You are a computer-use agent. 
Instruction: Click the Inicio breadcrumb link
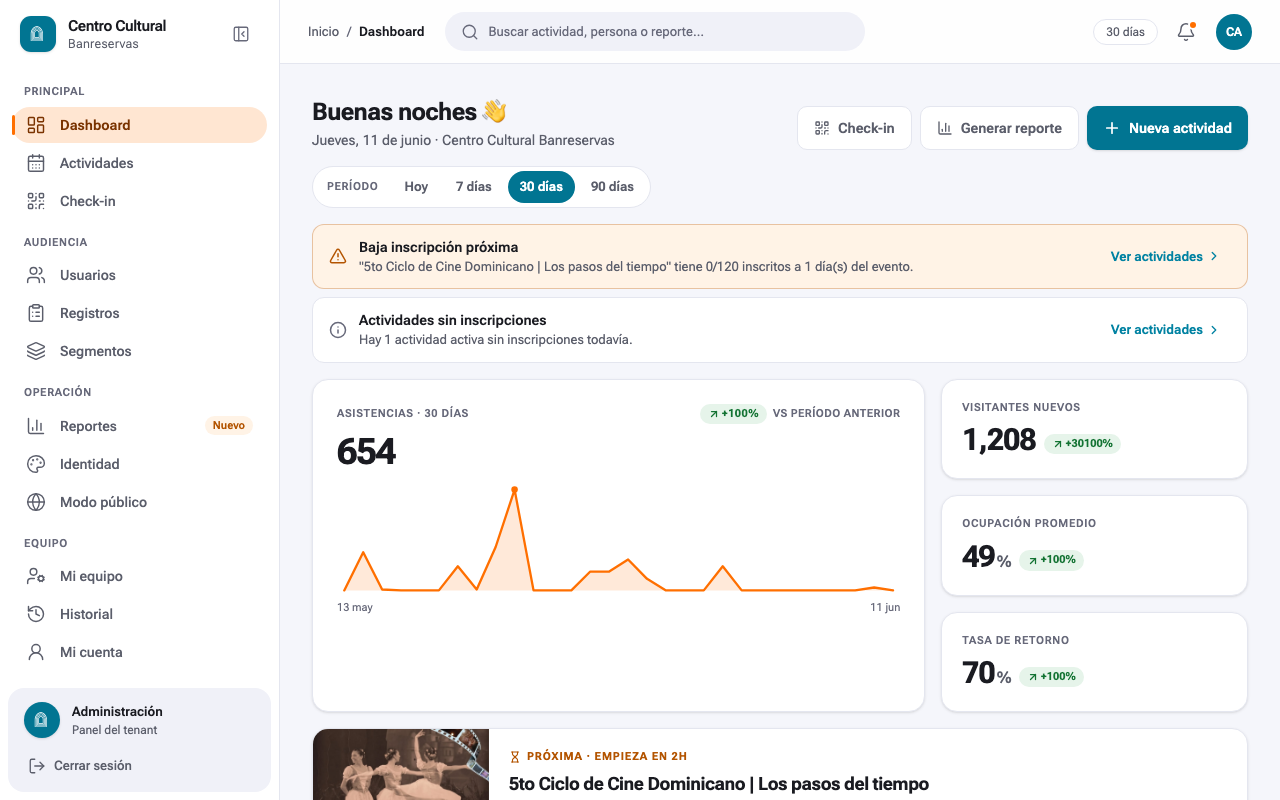pos(323,32)
